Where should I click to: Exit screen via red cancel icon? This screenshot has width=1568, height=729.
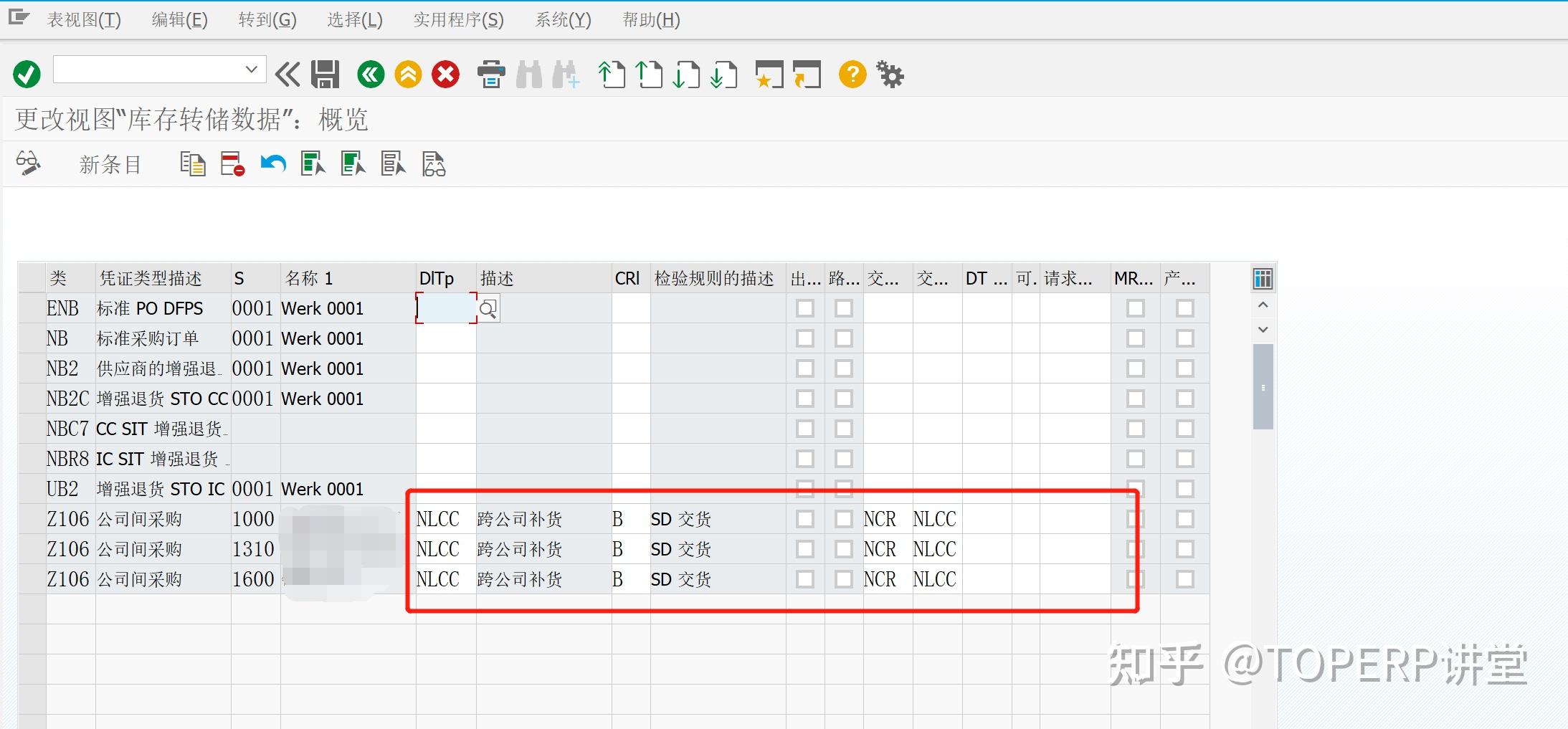point(445,74)
